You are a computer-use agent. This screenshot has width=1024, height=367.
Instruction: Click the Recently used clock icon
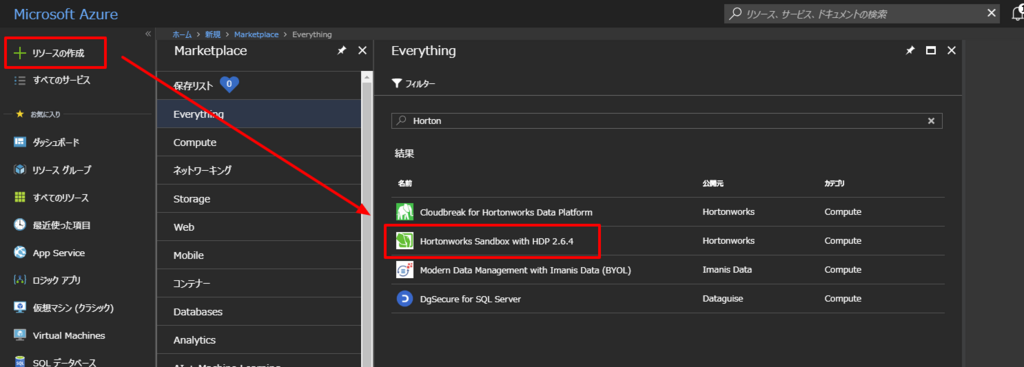[x=20, y=225]
